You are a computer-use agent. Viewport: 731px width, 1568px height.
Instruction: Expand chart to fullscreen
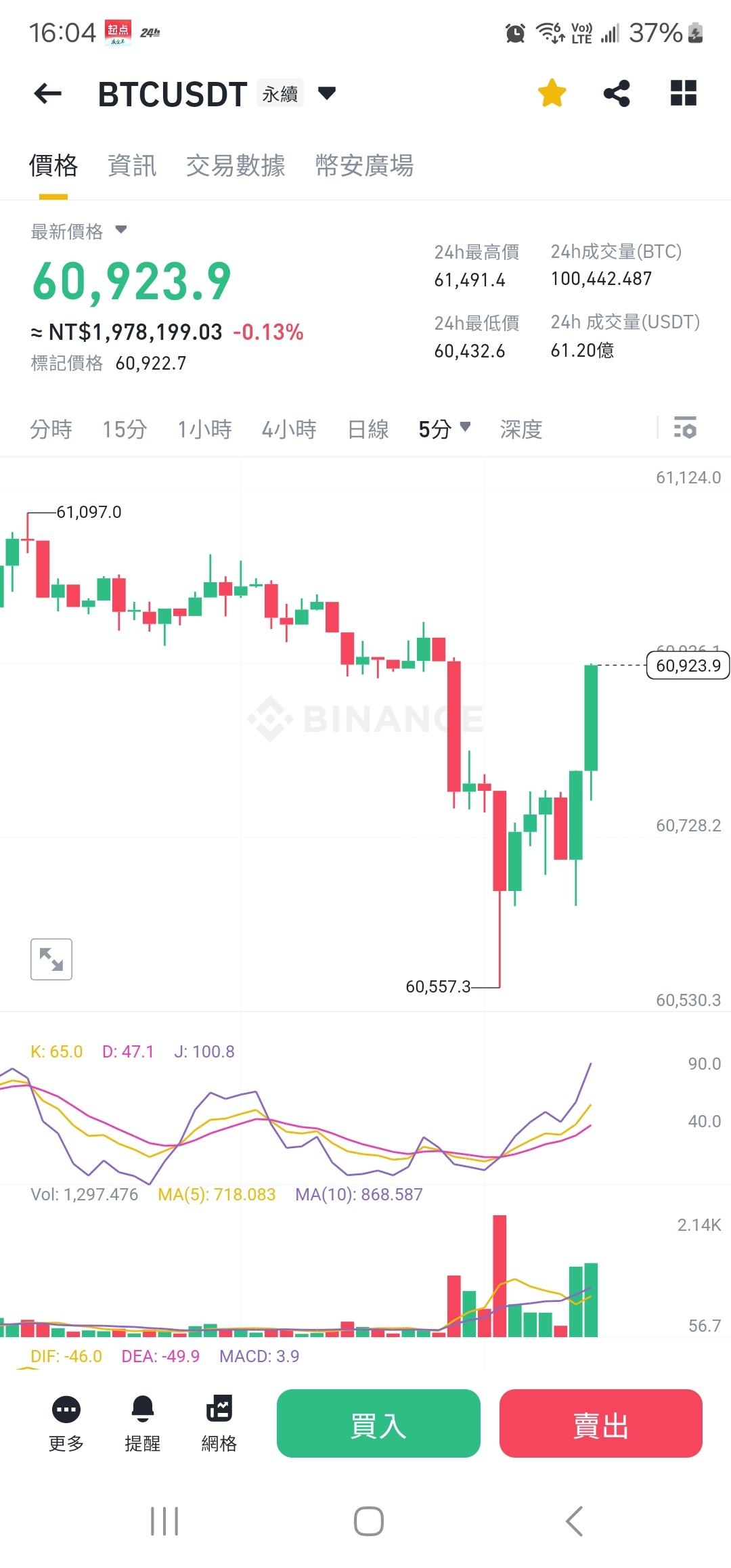[x=51, y=959]
